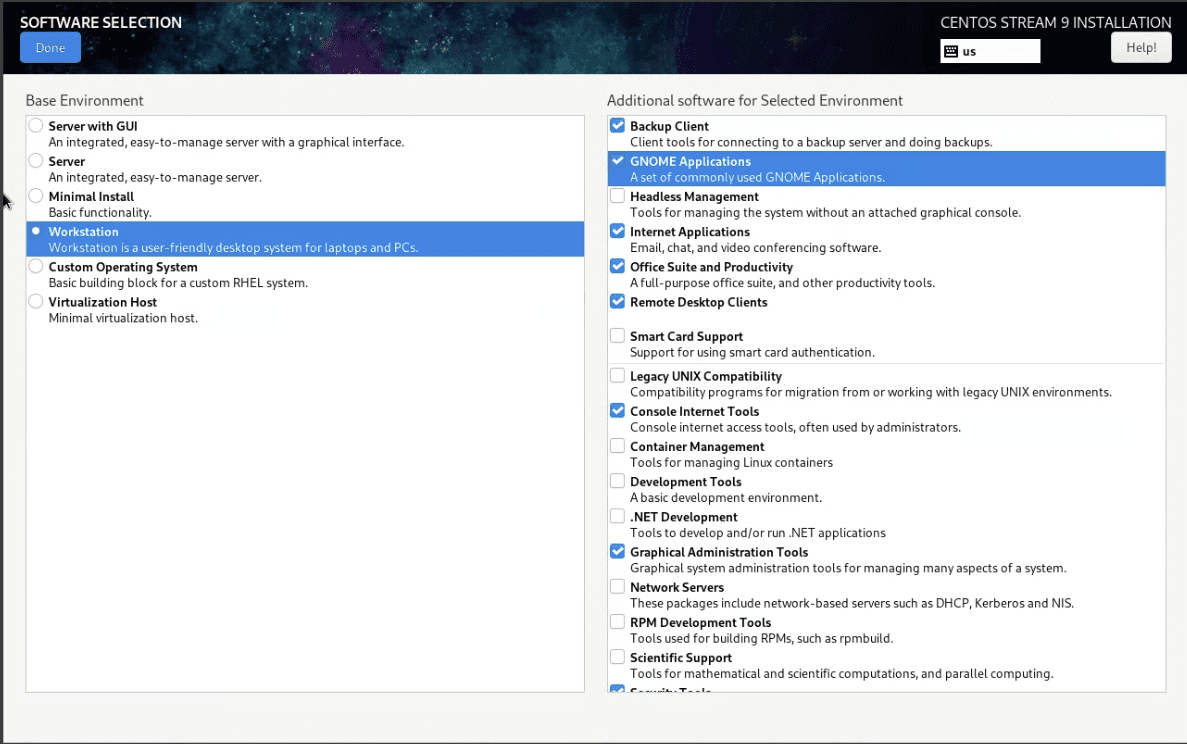Uncheck the GNOME Applications checkbox

(618, 160)
